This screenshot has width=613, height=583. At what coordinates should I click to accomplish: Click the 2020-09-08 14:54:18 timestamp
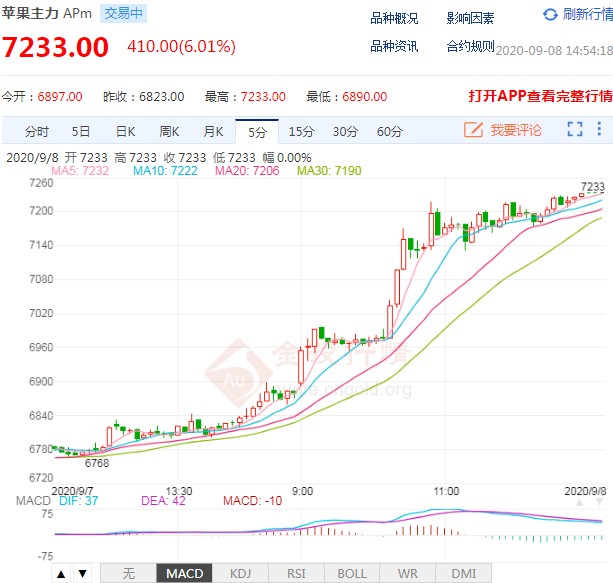tap(554, 51)
